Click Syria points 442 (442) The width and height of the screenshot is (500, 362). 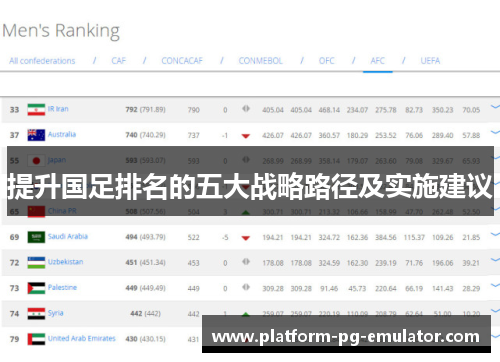(145, 314)
